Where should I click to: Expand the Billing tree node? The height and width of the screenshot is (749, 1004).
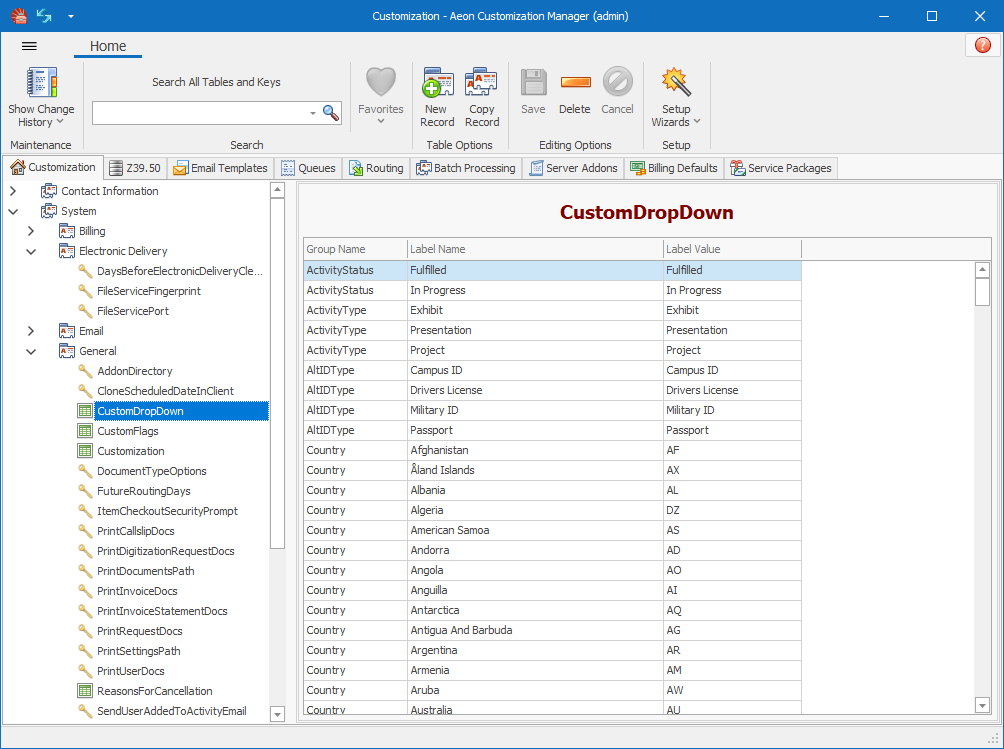pos(31,231)
